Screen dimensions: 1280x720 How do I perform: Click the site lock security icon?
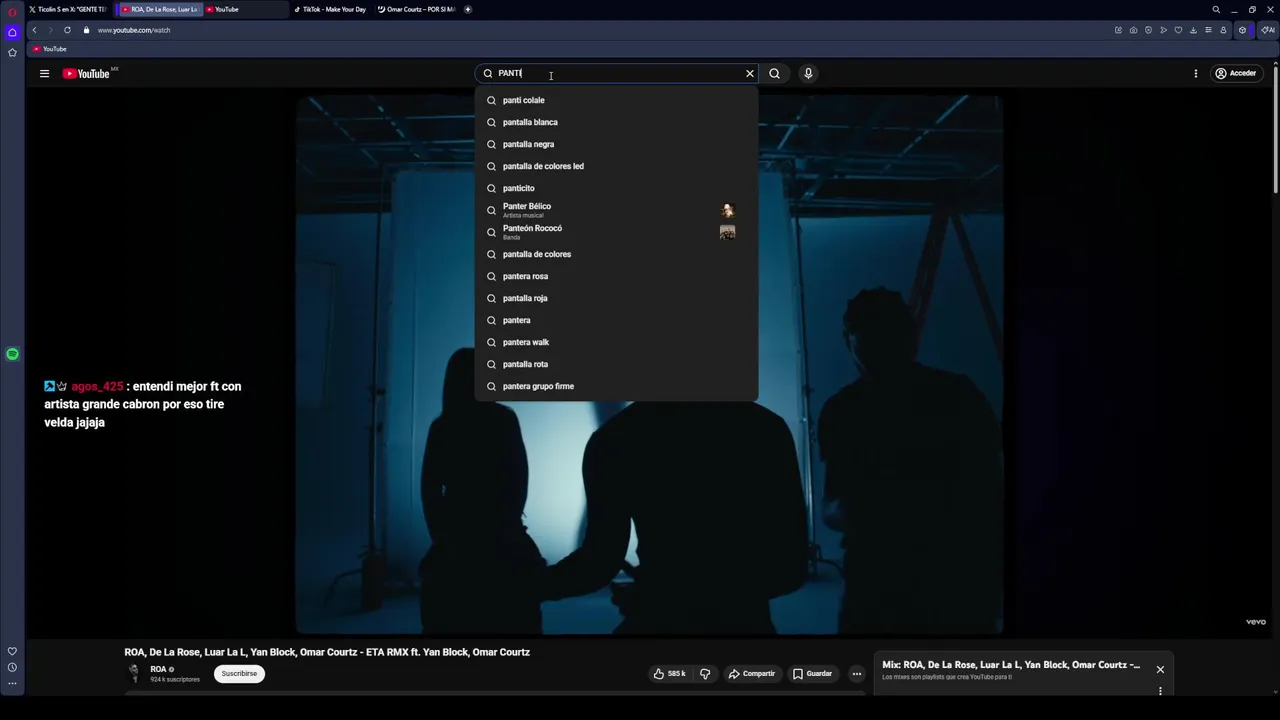86,30
